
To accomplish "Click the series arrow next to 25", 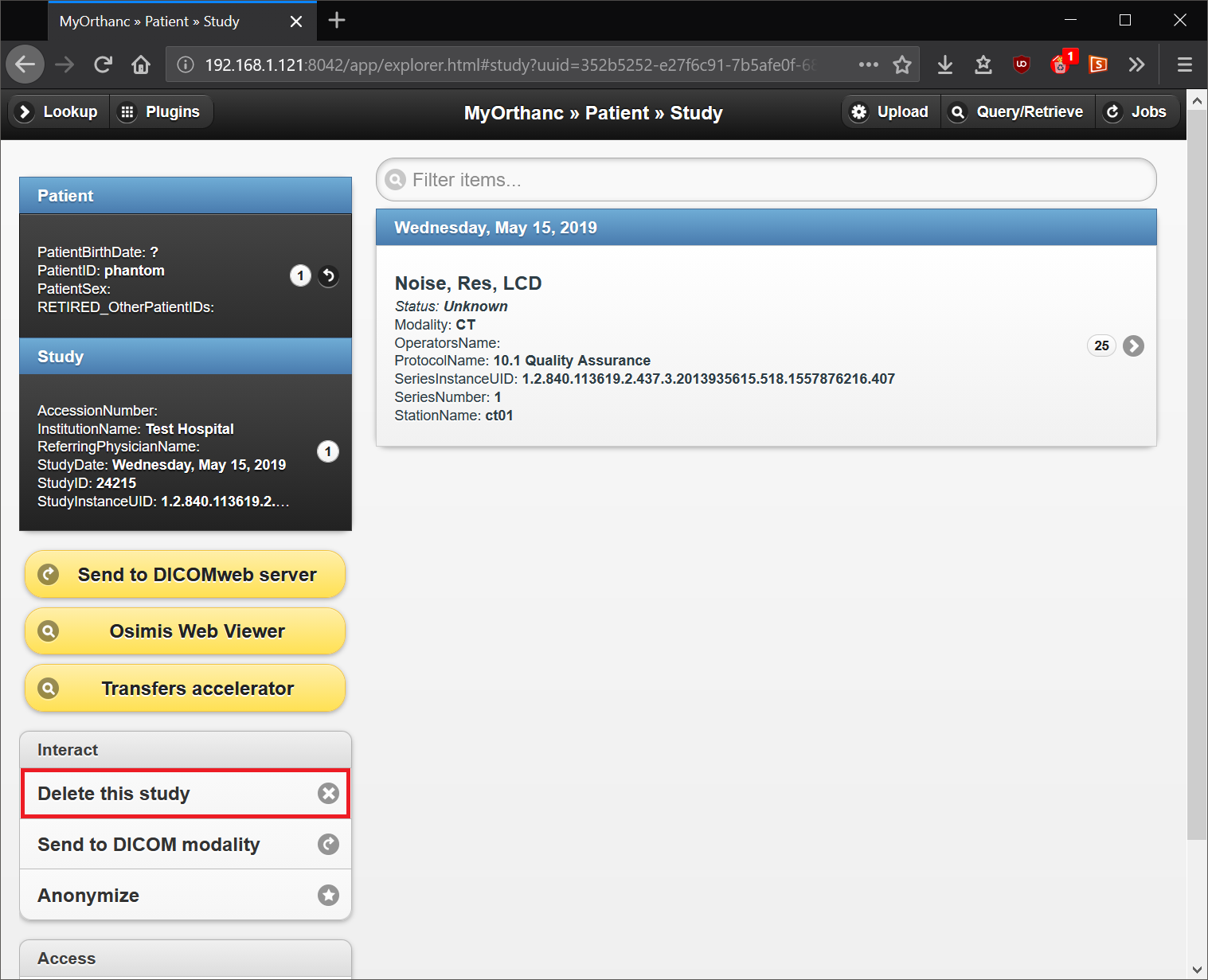I will click(x=1133, y=346).
